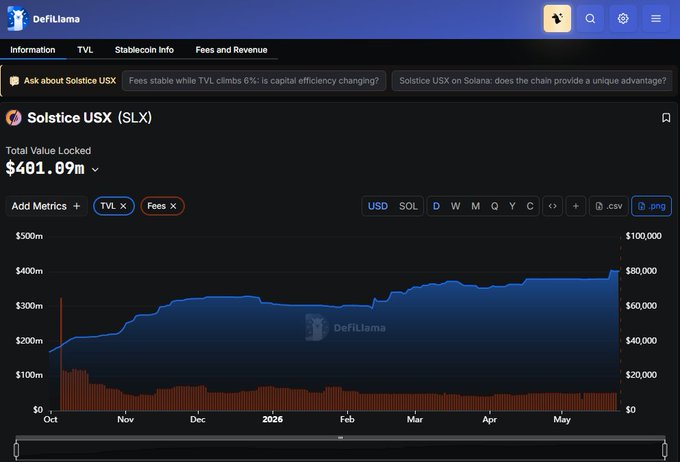Bookmark Solstice USX protocol

[666, 118]
